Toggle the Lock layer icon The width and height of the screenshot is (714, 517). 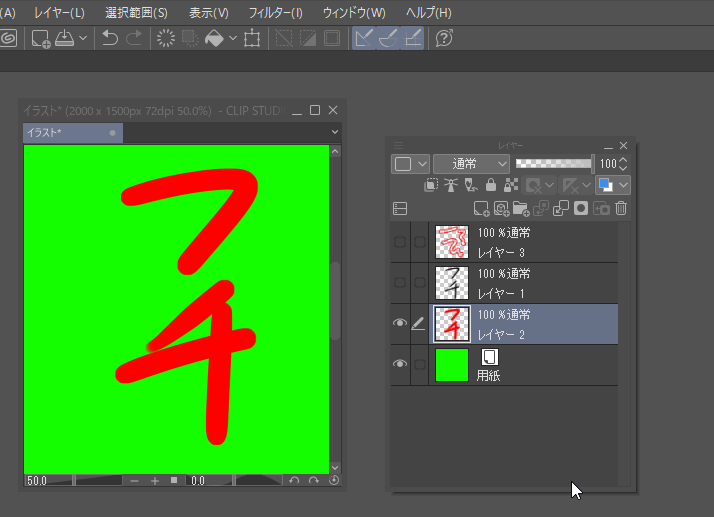point(490,185)
